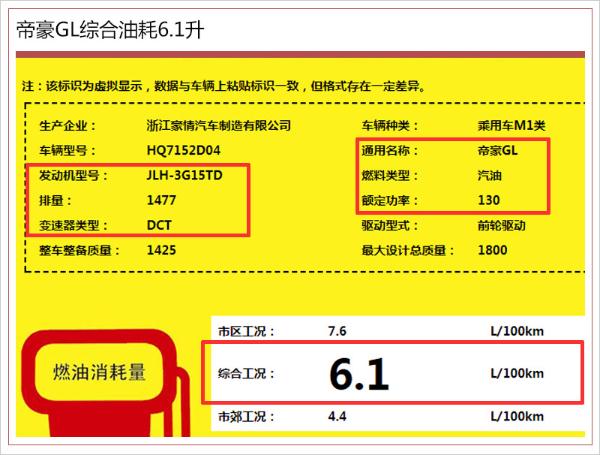
Task: Click the label 变速器类型：
Action: click(x=73, y=225)
